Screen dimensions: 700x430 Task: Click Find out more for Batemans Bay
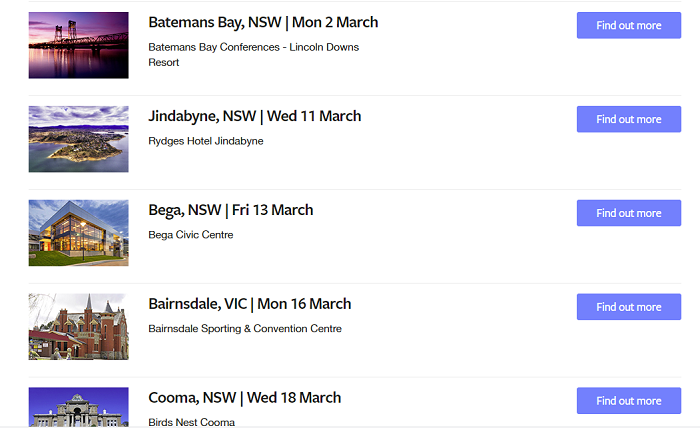[628, 25]
